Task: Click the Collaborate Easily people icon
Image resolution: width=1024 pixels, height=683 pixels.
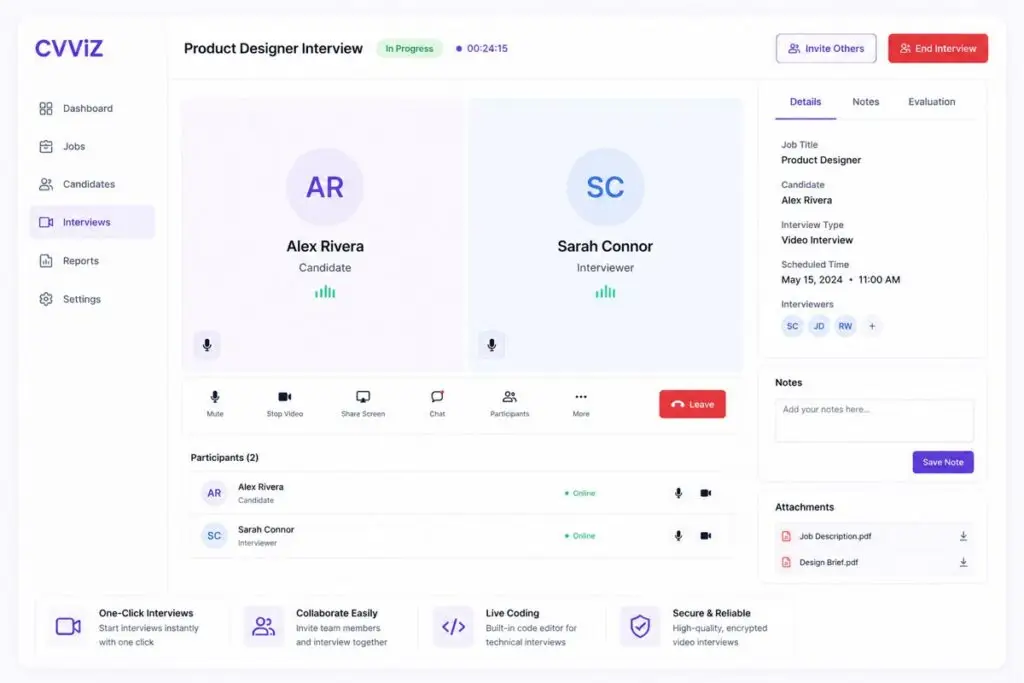Action: pyautogui.click(x=264, y=627)
